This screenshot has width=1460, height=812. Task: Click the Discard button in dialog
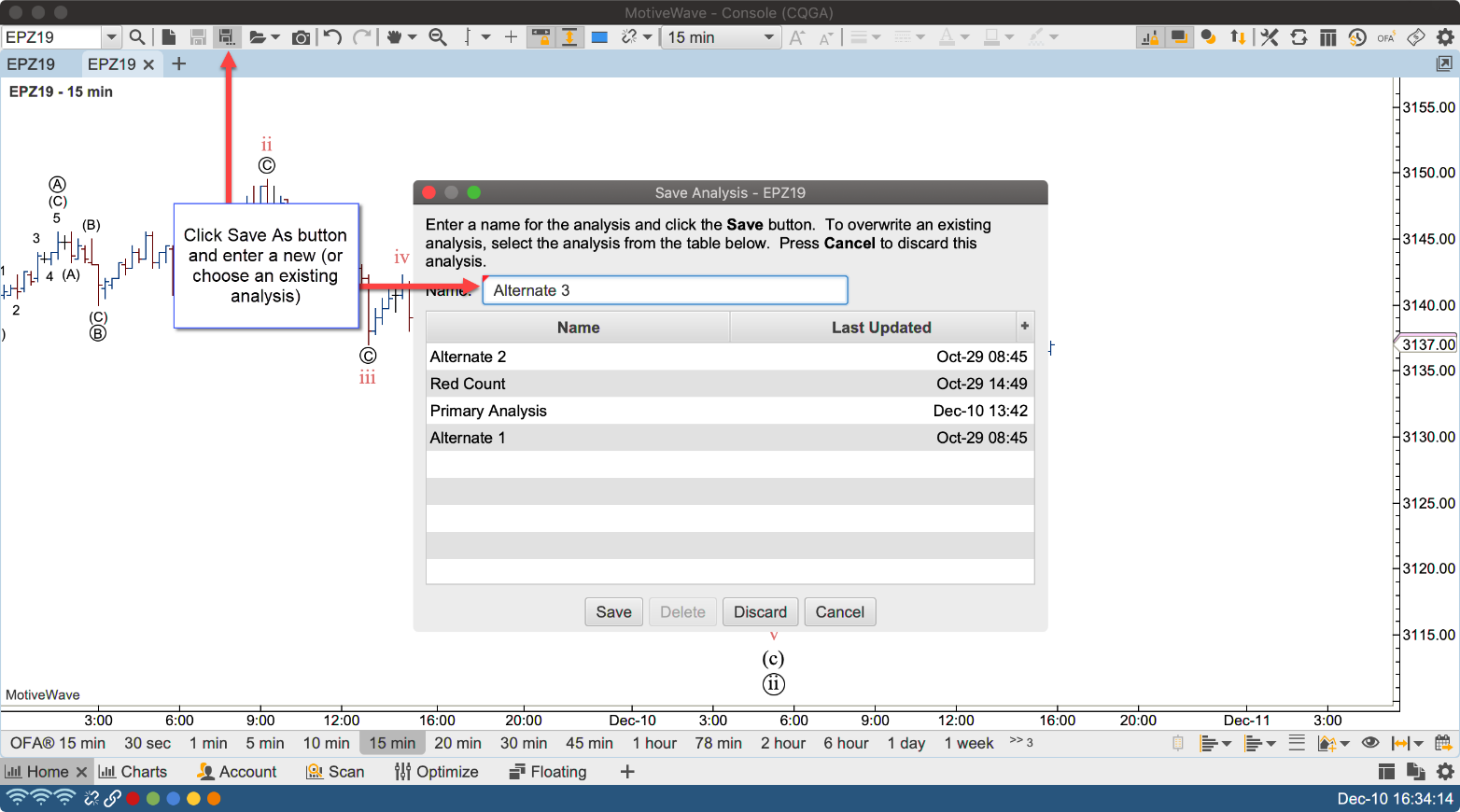760,612
